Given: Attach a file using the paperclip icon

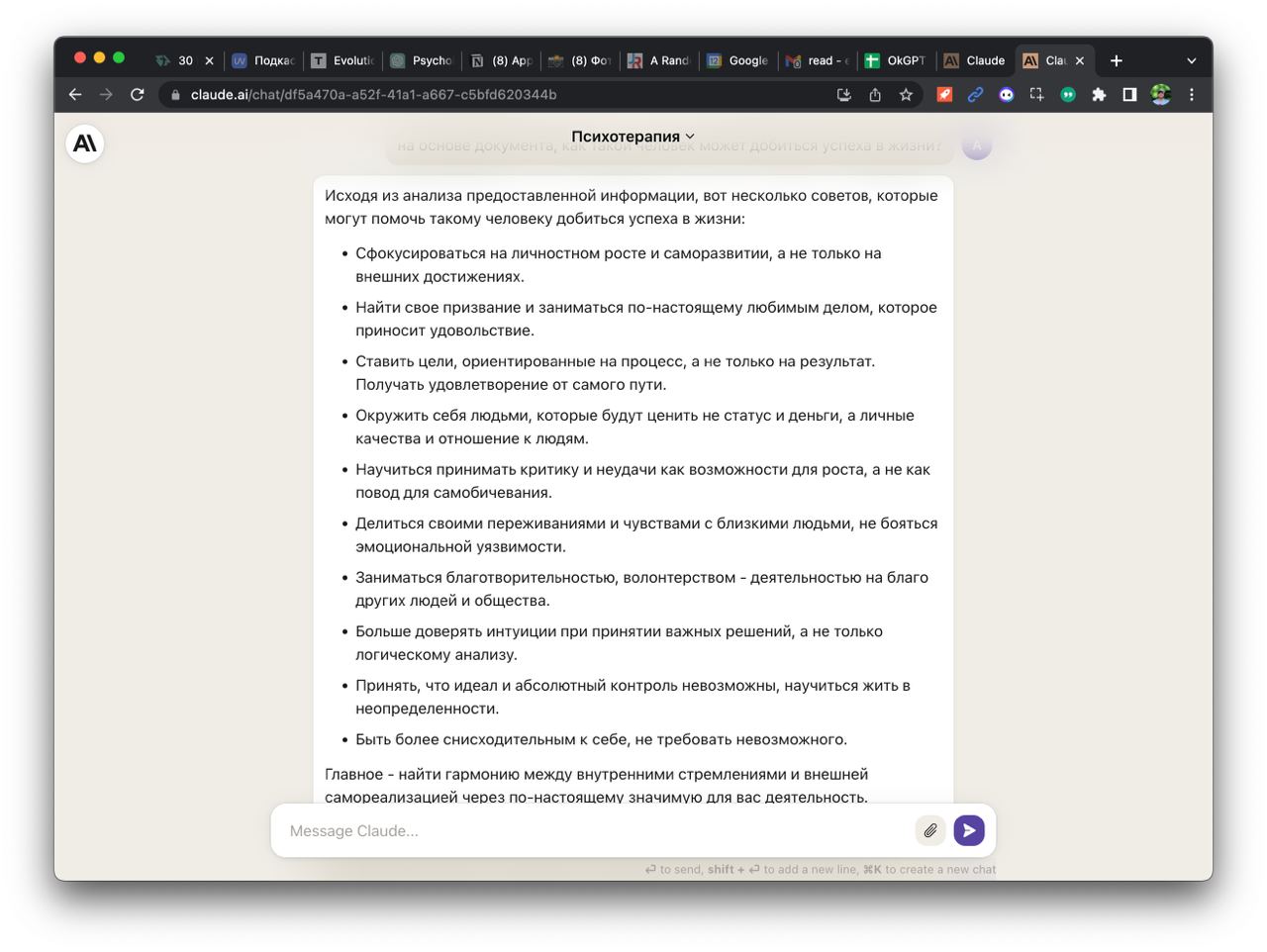Looking at the screenshot, I should (930, 830).
